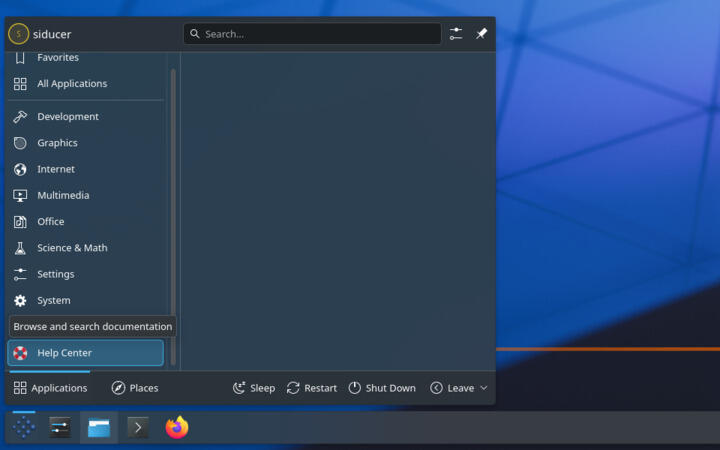Select All Applications category
The width and height of the screenshot is (720, 450).
click(86, 84)
